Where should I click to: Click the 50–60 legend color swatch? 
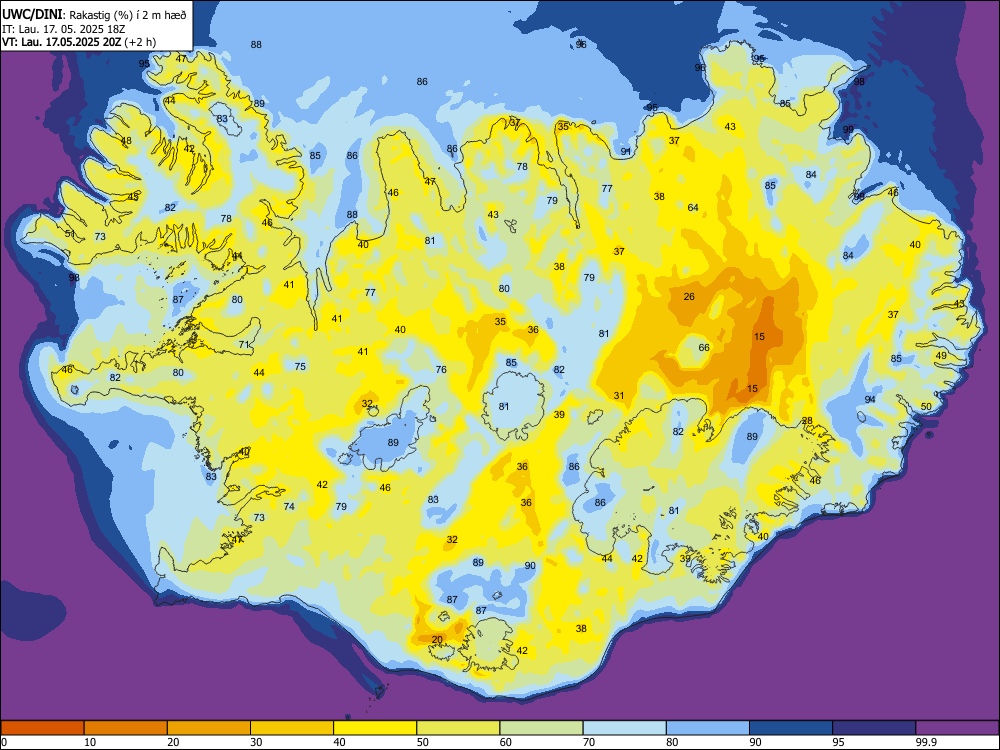[x=459, y=728]
